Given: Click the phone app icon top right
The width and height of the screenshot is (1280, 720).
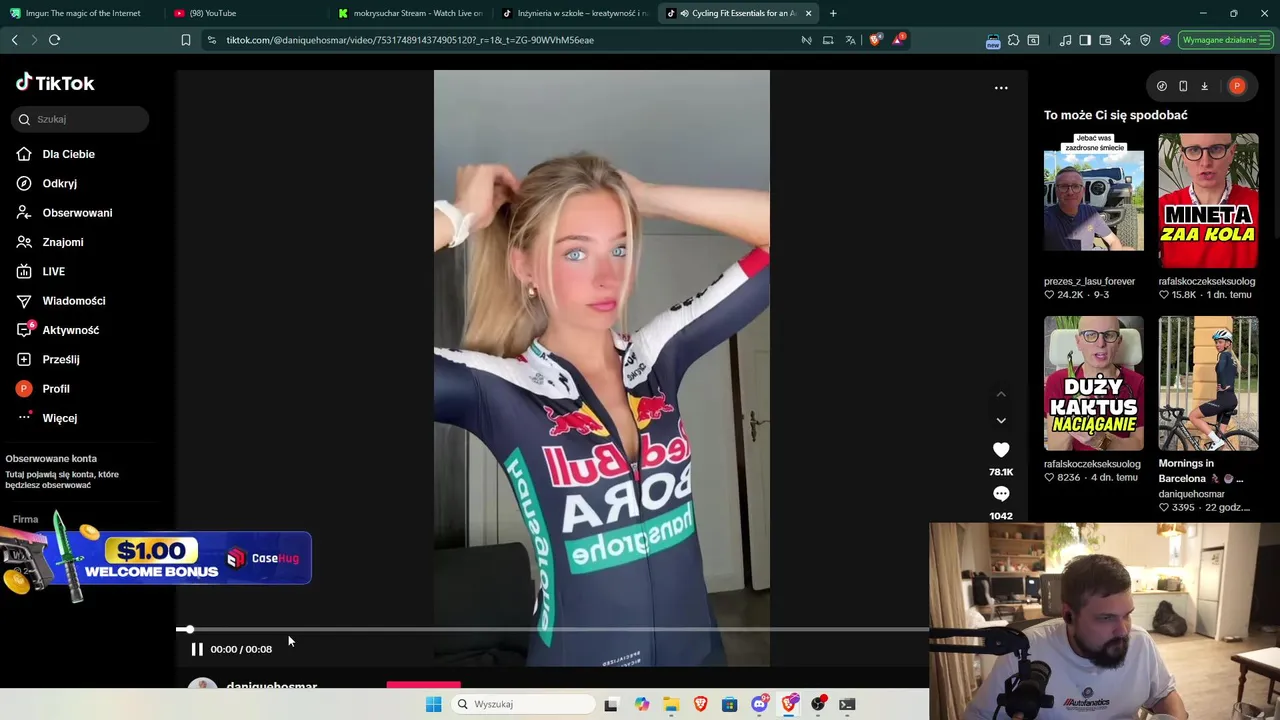Looking at the screenshot, I should click(1183, 86).
